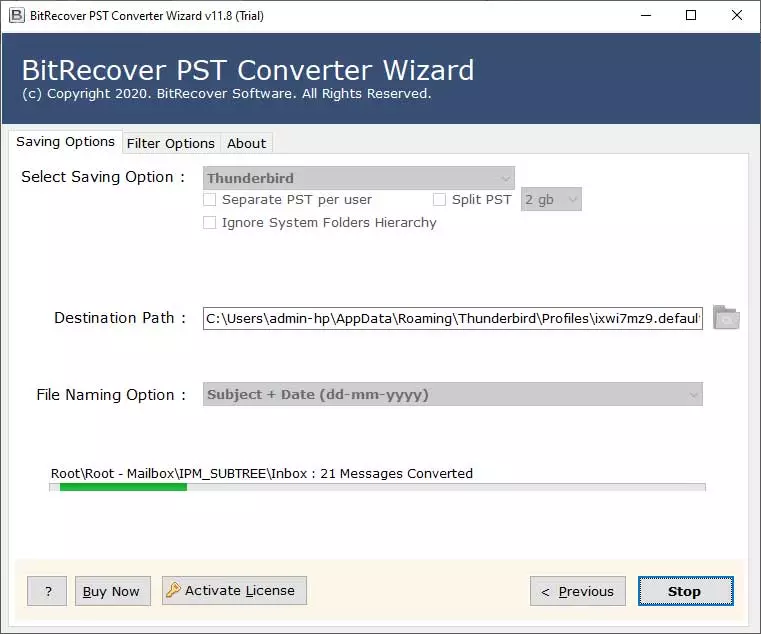This screenshot has height=634, width=761.
Task: Open the Thunderbird saving option dropdown
Action: (x=359, y=178)
